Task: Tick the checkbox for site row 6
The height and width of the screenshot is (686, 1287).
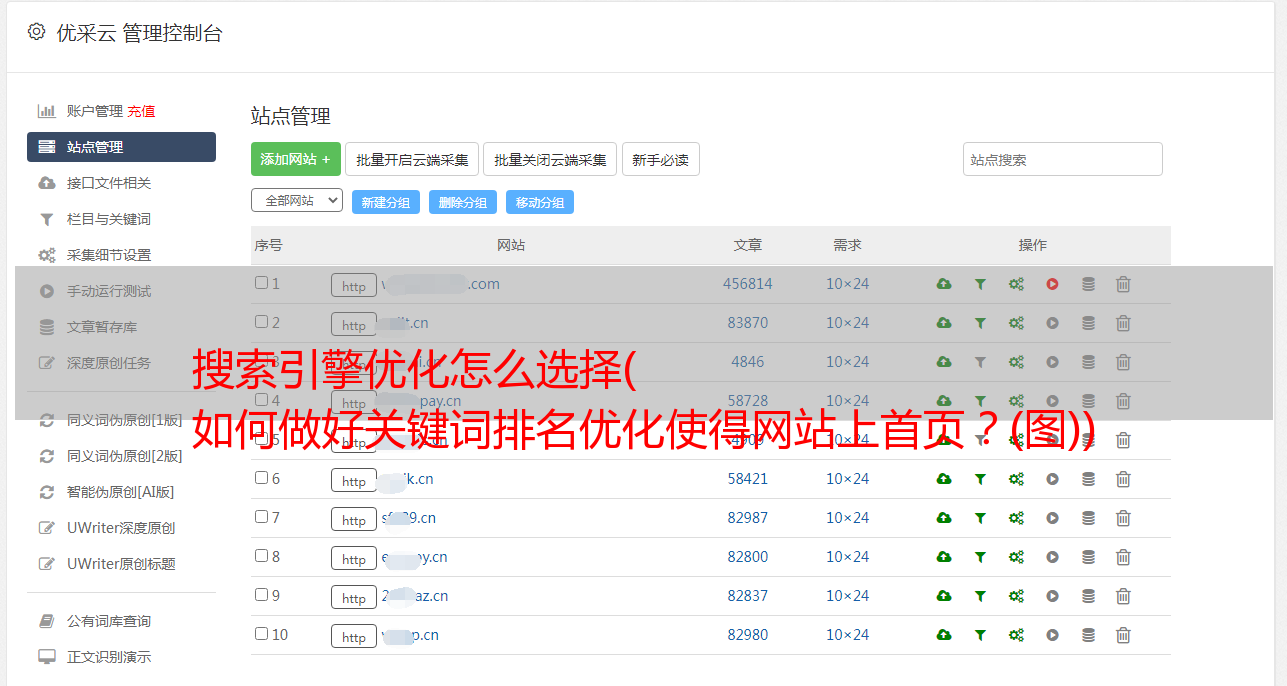Action: [x=261, y=478]
